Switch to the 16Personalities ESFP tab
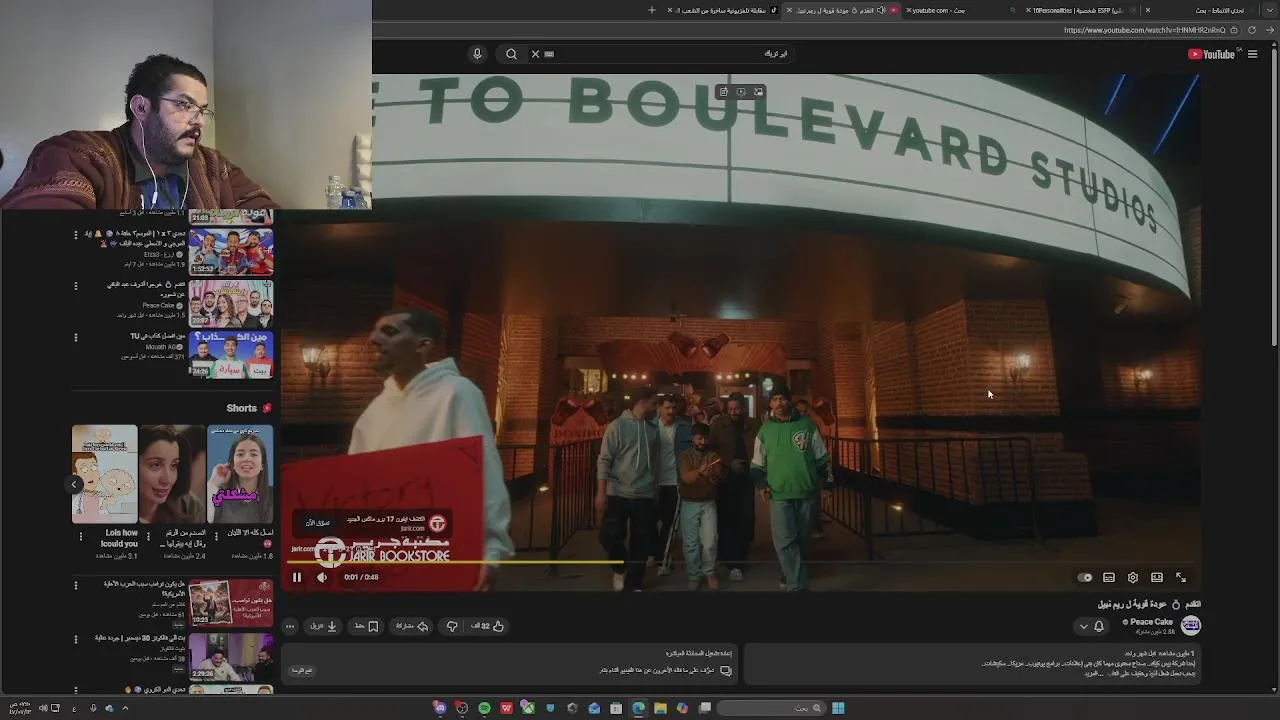The height and width of the screenshot is (720, 1280). (x=1080, y=10)
